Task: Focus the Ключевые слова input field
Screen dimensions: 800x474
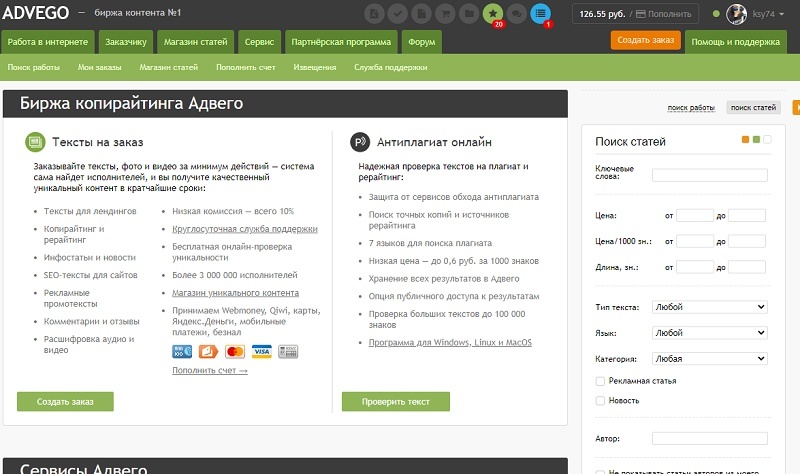Action: point(710,175)
